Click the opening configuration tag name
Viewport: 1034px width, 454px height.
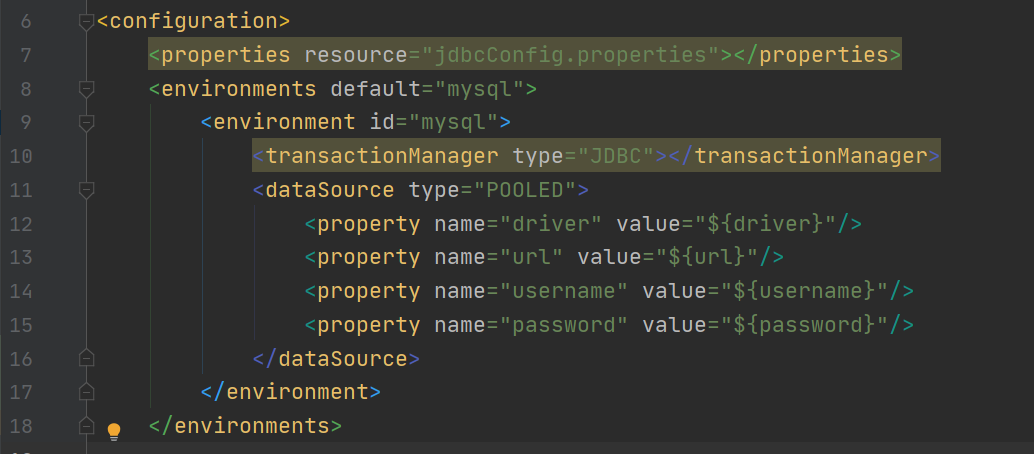[x=193, y=21]
